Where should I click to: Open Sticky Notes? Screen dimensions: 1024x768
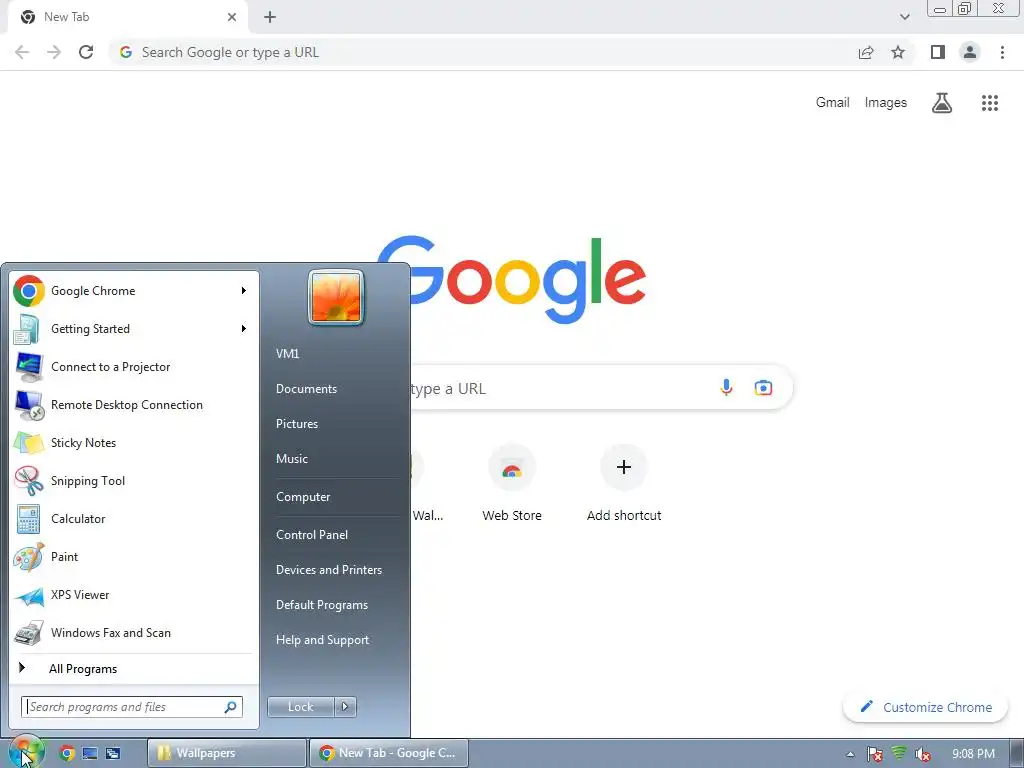tap(131, 443)
